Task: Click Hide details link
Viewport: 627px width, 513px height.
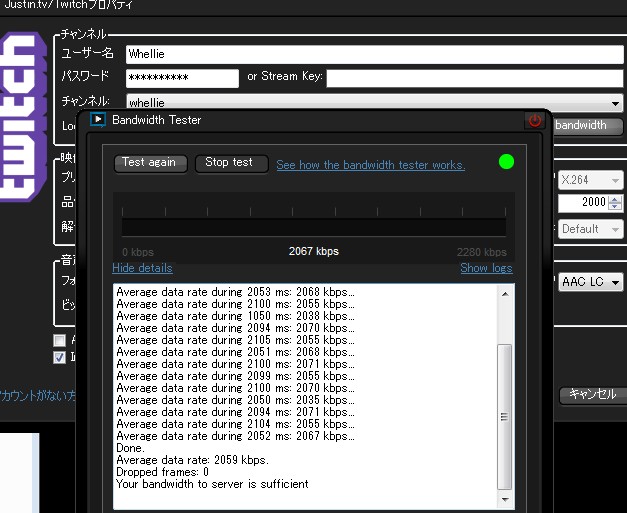Action: [x=142, y=268]
